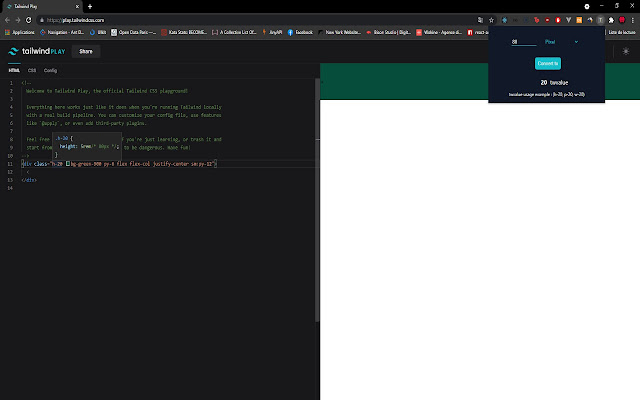View site info via the lock icon
The image size is (640, 400).
42,20
